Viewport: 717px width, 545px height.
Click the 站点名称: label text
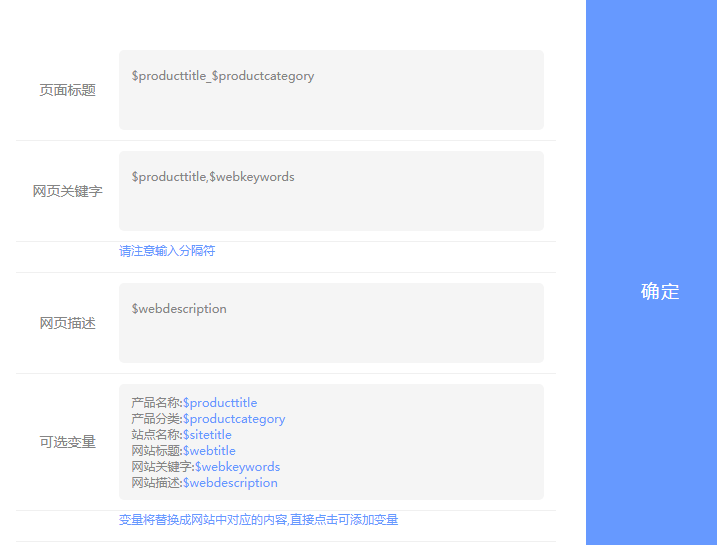click(x=157, y=435)
